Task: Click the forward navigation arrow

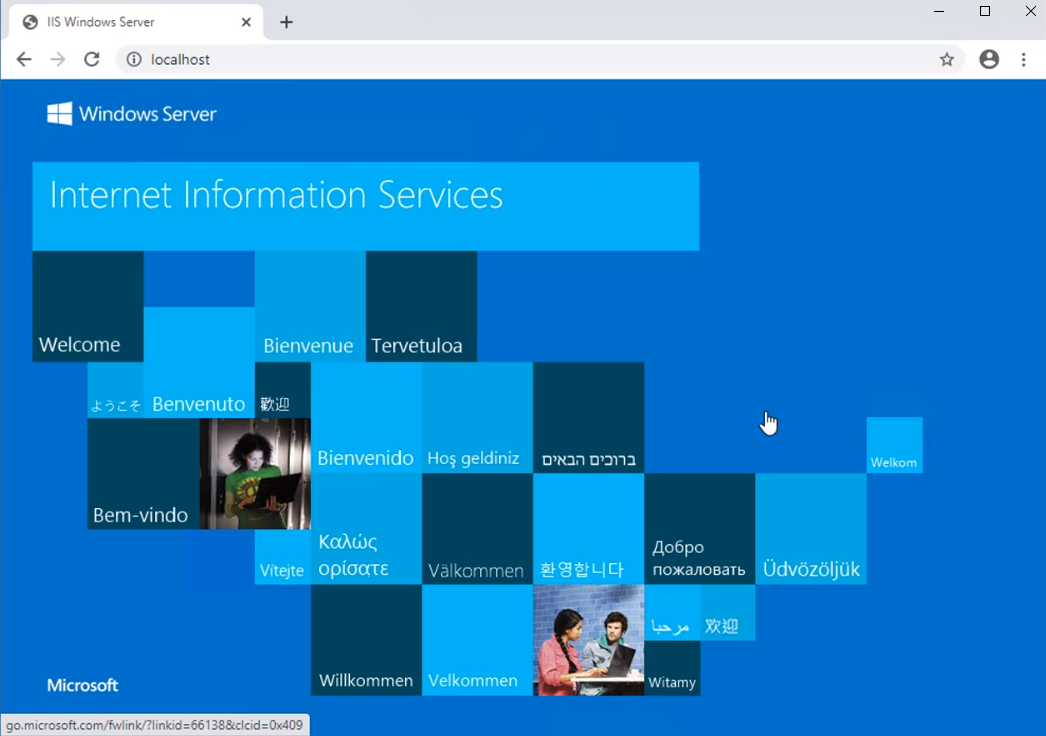Action: [x=58, y=59]
